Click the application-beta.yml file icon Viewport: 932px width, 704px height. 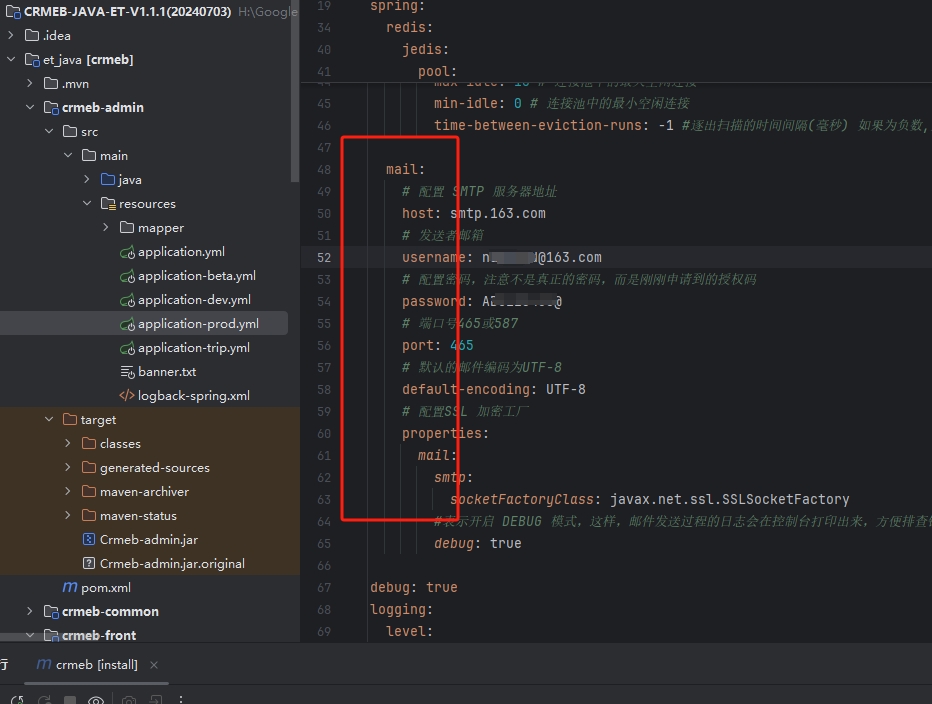[127, 276]
